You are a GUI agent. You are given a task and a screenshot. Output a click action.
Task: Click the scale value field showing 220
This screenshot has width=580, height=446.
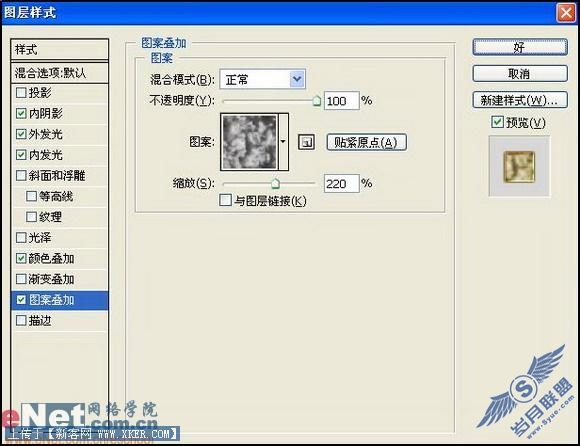341,183
